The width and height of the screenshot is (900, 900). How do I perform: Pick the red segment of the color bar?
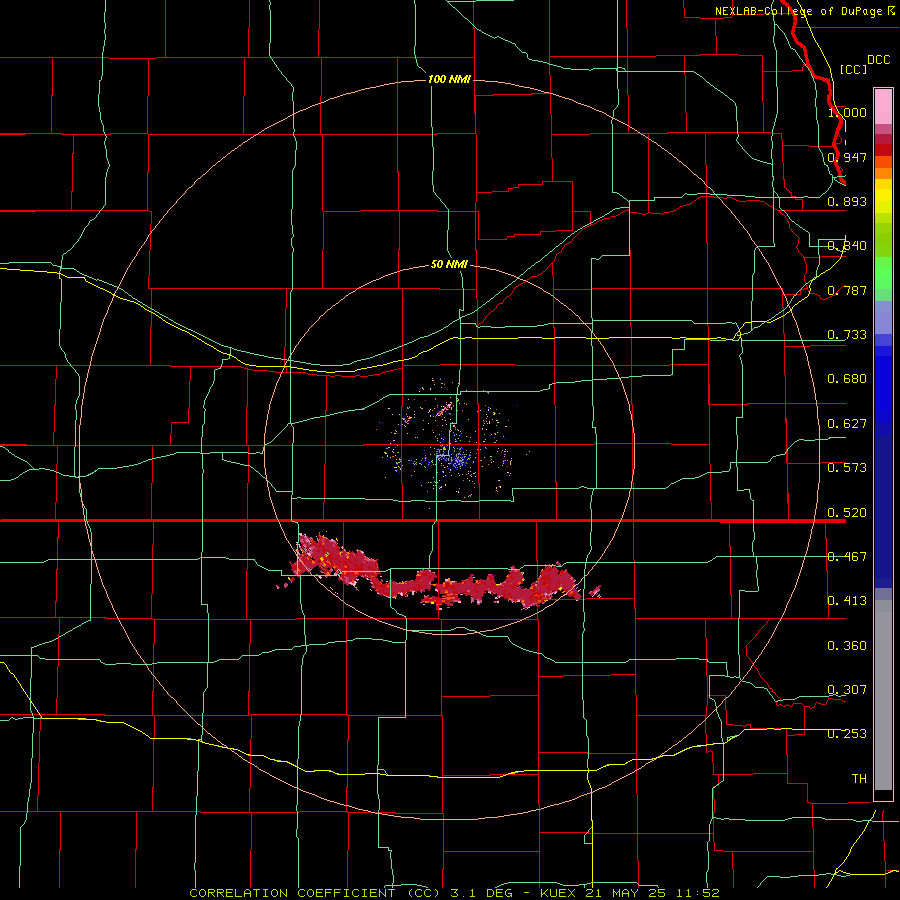click(883, 150)
